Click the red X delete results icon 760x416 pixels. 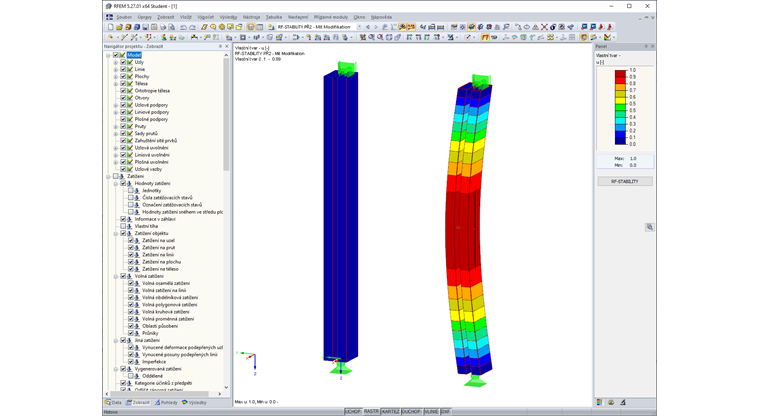[x=544, y=27]
